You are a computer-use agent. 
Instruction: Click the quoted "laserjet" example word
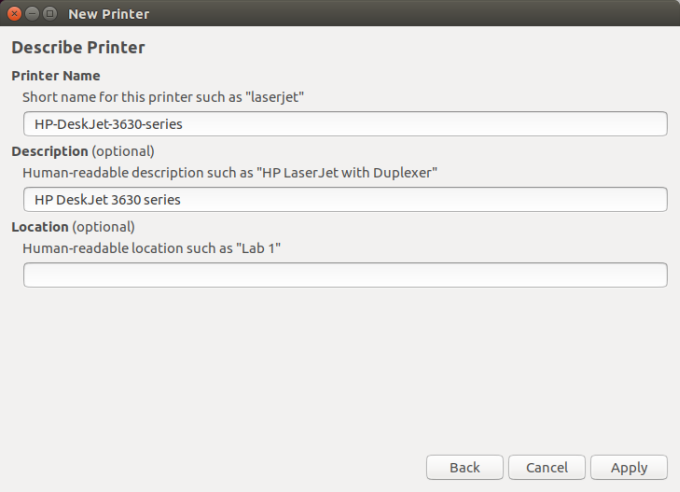coord(273,97)
